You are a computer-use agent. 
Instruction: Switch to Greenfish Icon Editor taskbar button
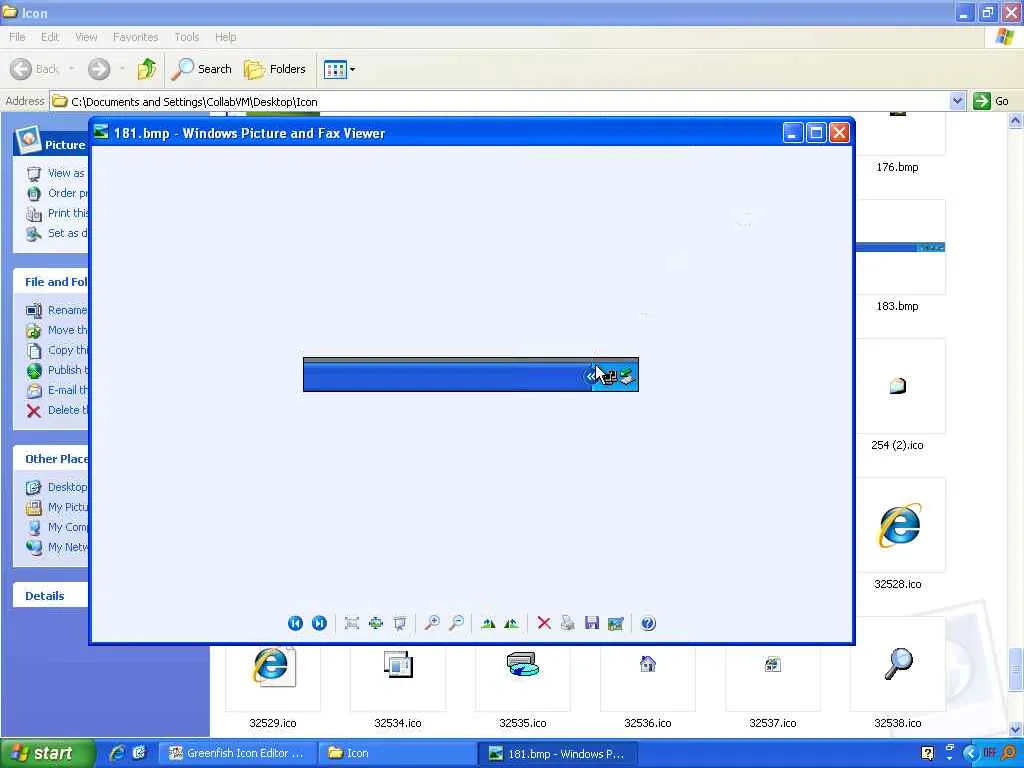(x=238, y=754)
